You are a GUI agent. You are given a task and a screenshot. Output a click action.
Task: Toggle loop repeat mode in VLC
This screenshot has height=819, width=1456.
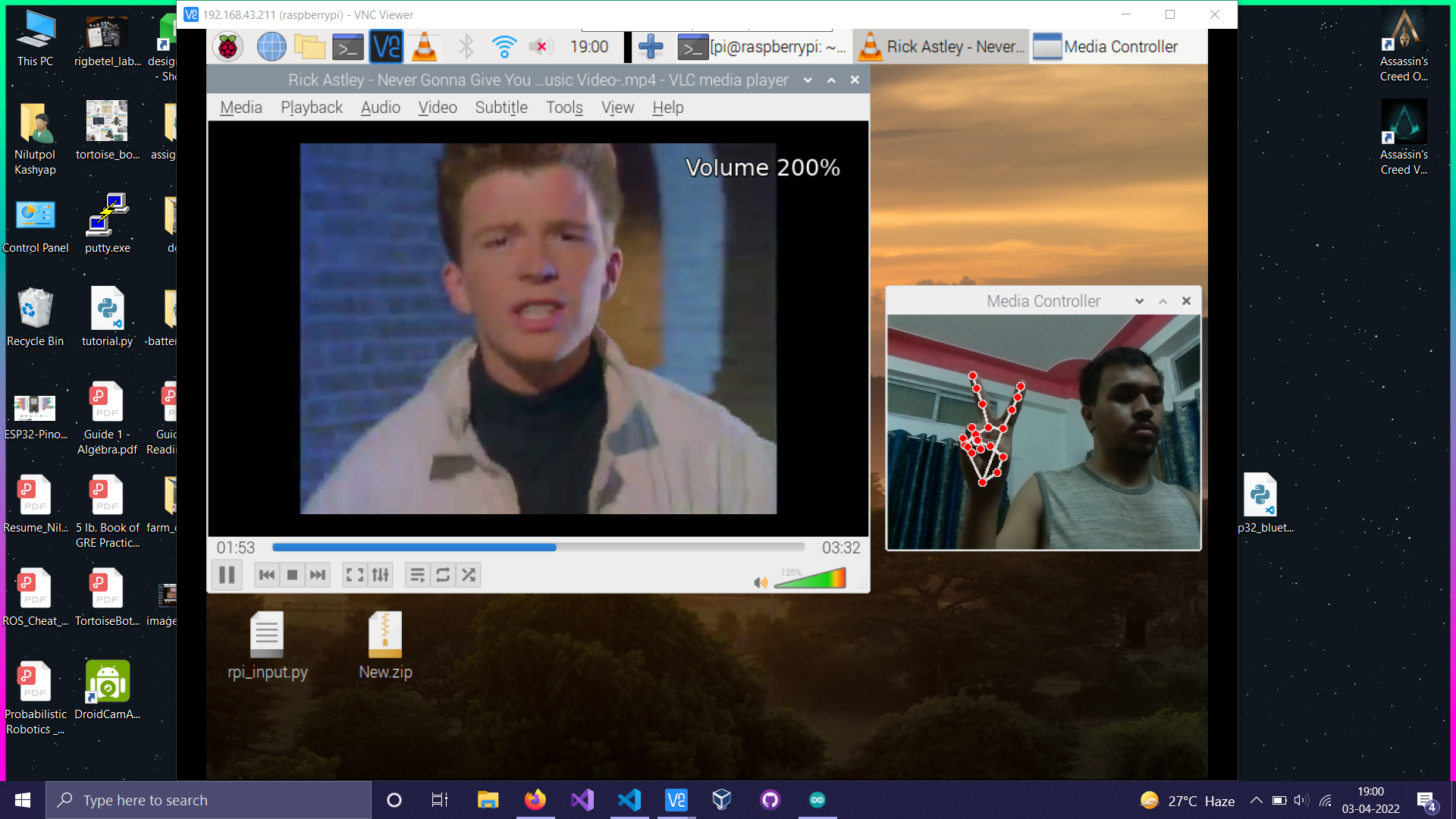coord(443,575)
